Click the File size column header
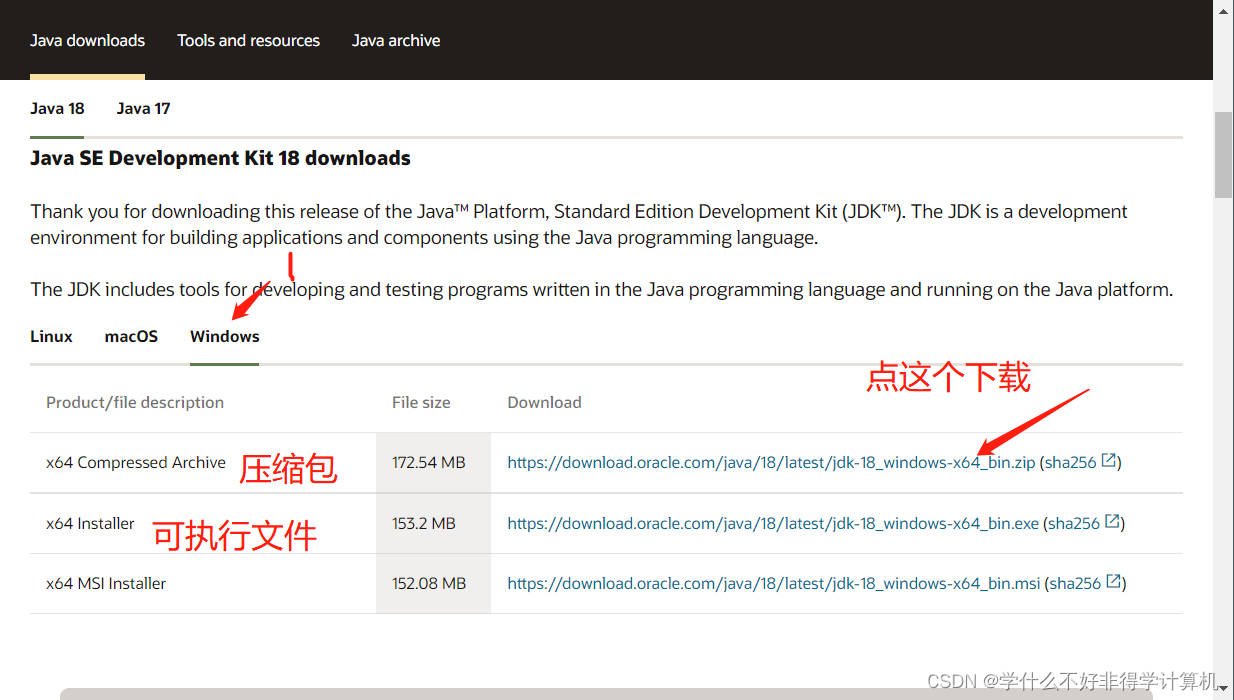The width and height of the screenshot is (1234, 700). [421, 402]
